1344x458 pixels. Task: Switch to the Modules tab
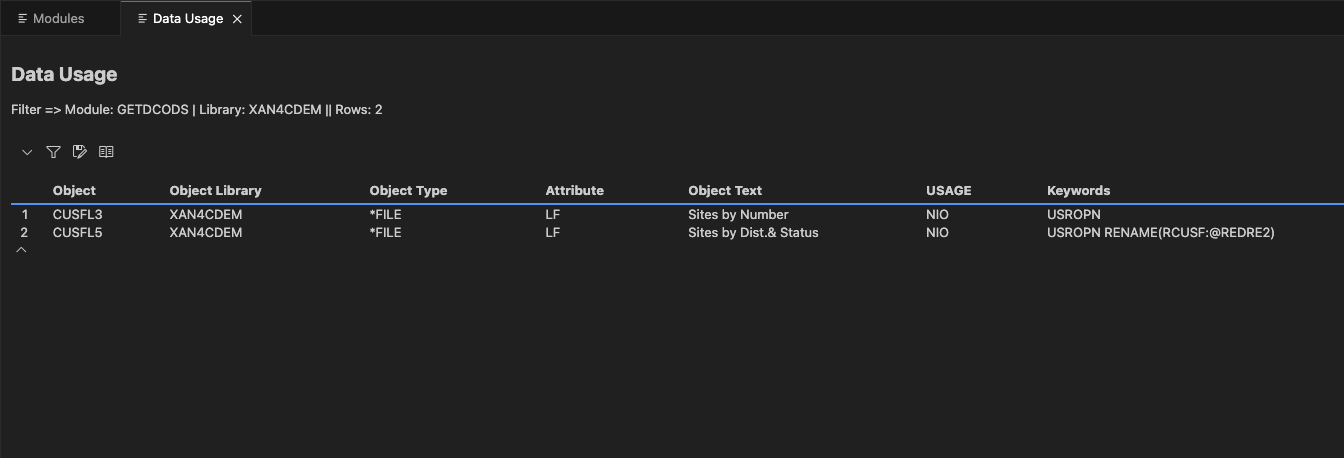pyautogui.click(x=58, y=19)
